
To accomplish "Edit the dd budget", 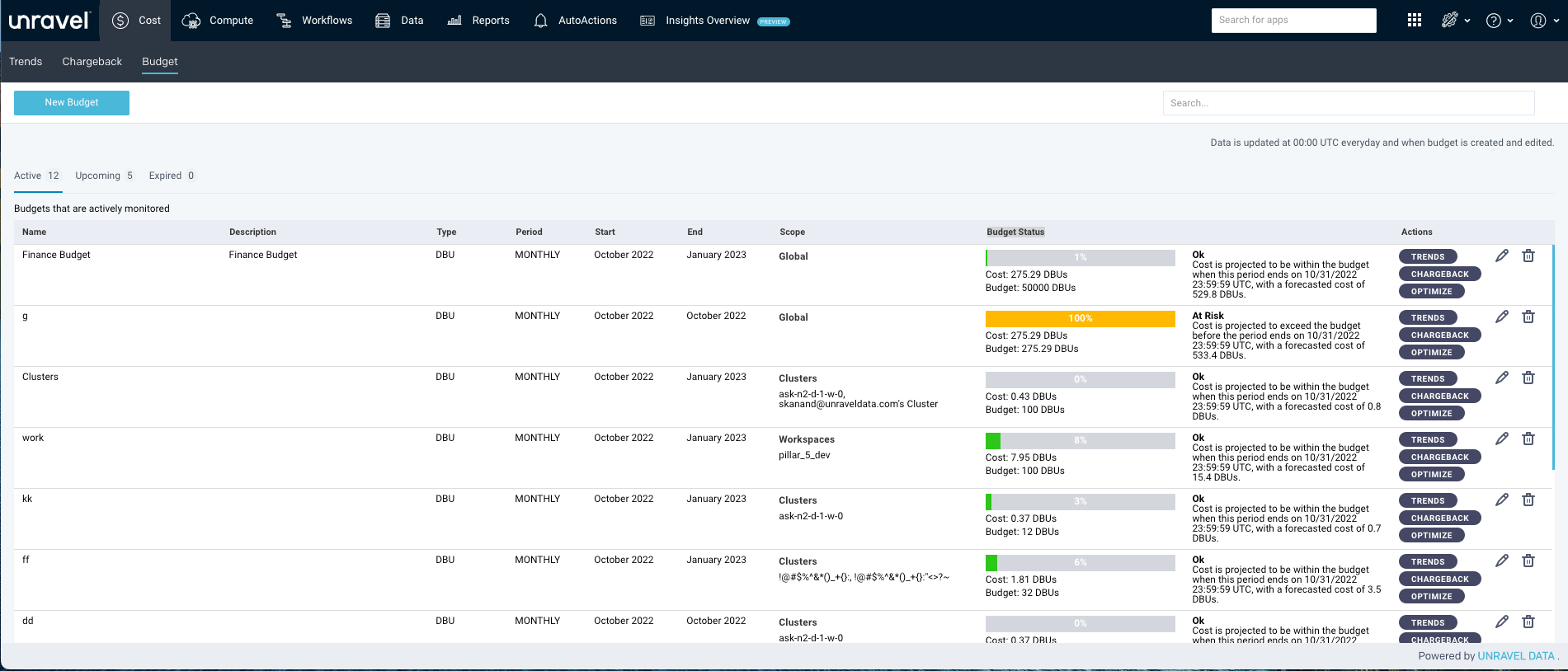I will [1502, 622].
